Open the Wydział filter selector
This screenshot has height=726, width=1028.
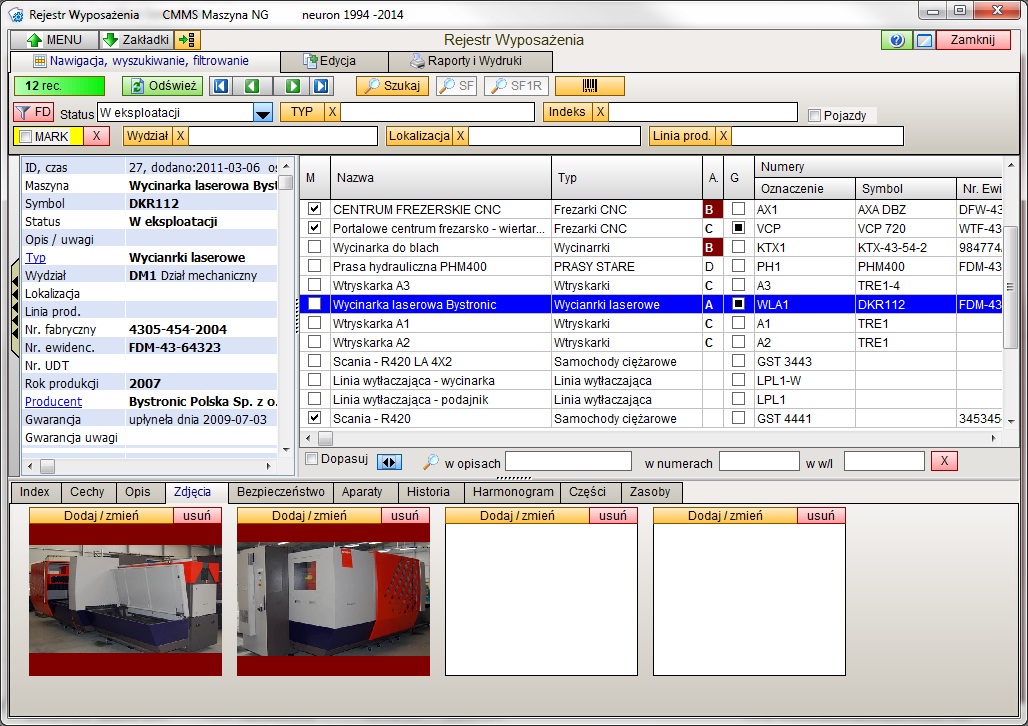(148, 136)
